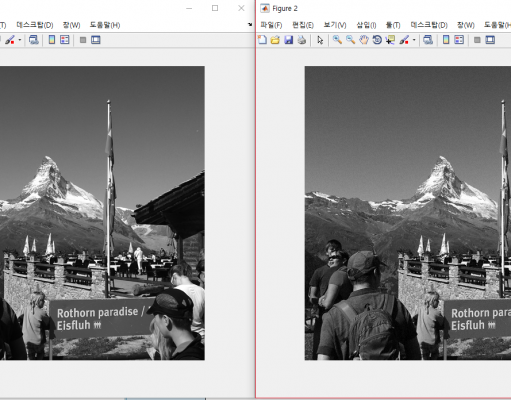
Task: Select the Pan hand tool
Action: click(364, 40)
